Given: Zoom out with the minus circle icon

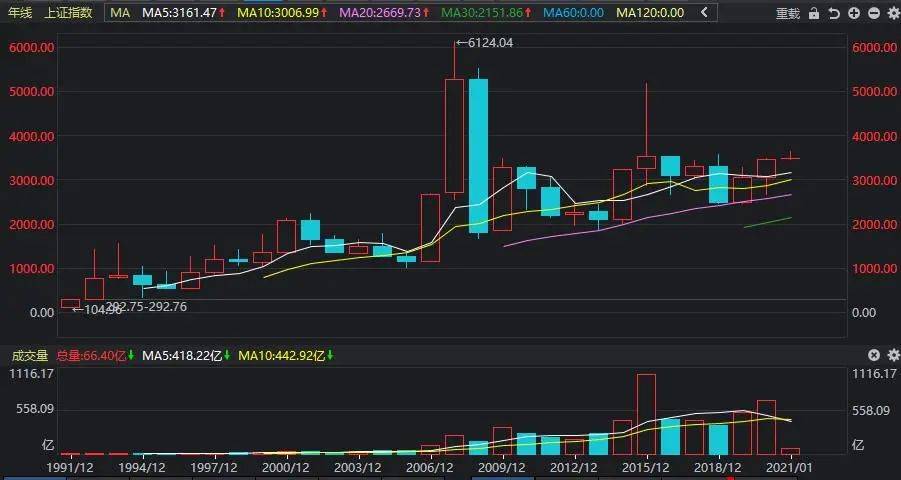Looking at the screenshot, I should pos(874,13).
